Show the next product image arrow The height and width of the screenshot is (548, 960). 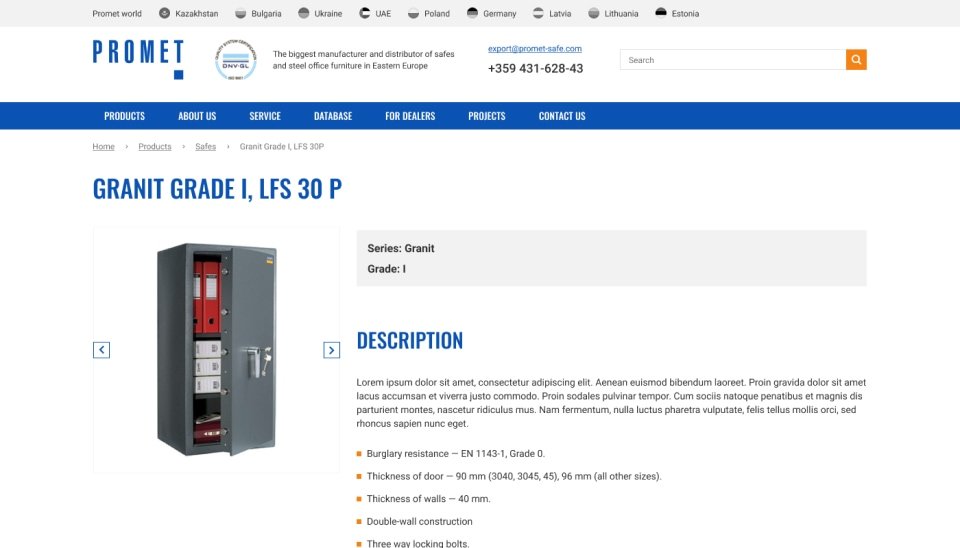coord(331,350)
